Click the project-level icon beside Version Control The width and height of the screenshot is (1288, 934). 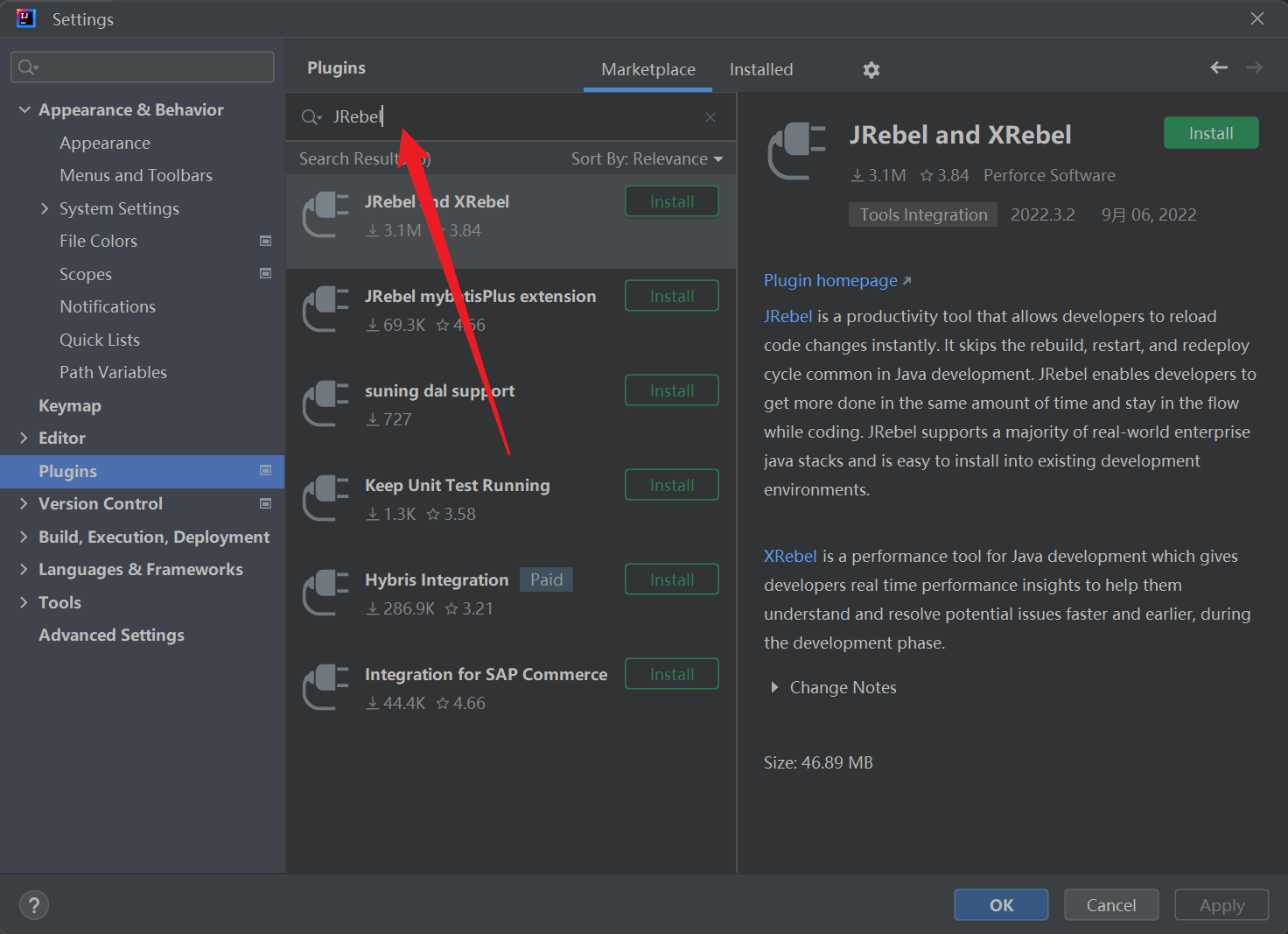(x=266, y=503)
